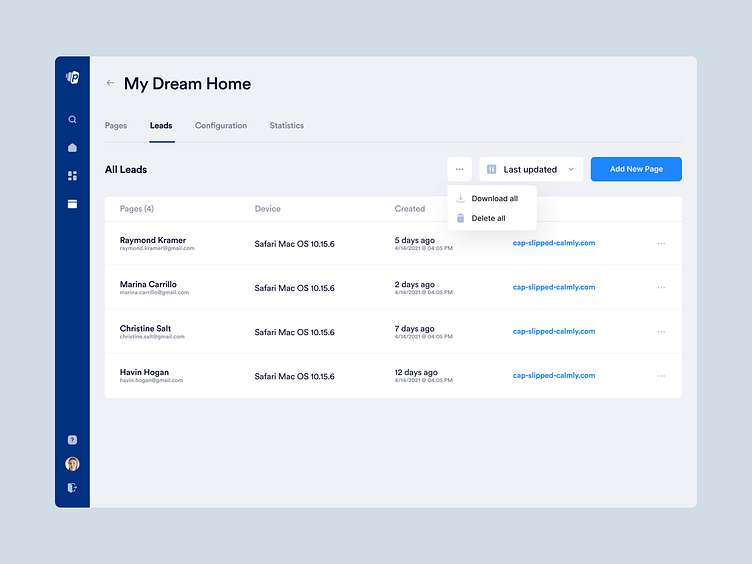Click email christine.salt@gmail.com
Image resolution: width=752 pixels, height=564 pixels.
[152, 337]
